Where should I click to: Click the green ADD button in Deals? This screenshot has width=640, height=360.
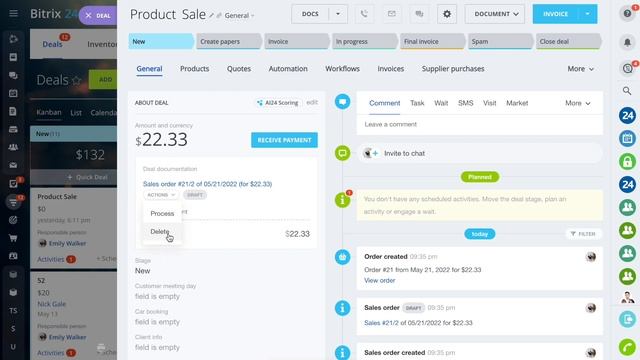(103, 80)
